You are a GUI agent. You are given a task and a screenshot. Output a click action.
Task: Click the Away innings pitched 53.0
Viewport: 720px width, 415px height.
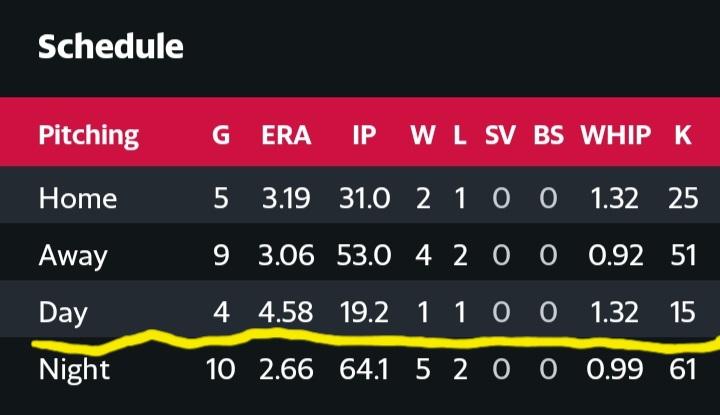click(x=364, y=255)
